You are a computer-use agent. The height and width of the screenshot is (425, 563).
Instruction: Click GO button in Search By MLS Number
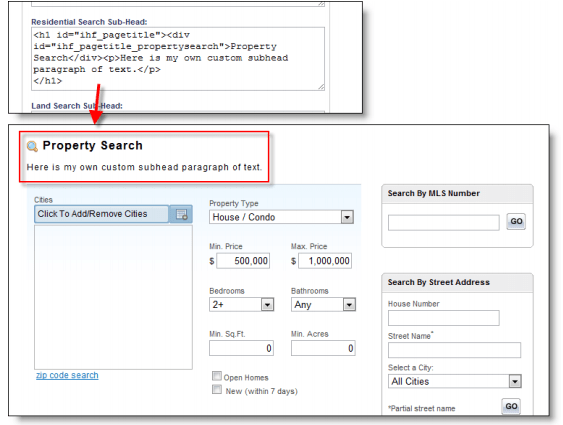click(x=516, y=221)
